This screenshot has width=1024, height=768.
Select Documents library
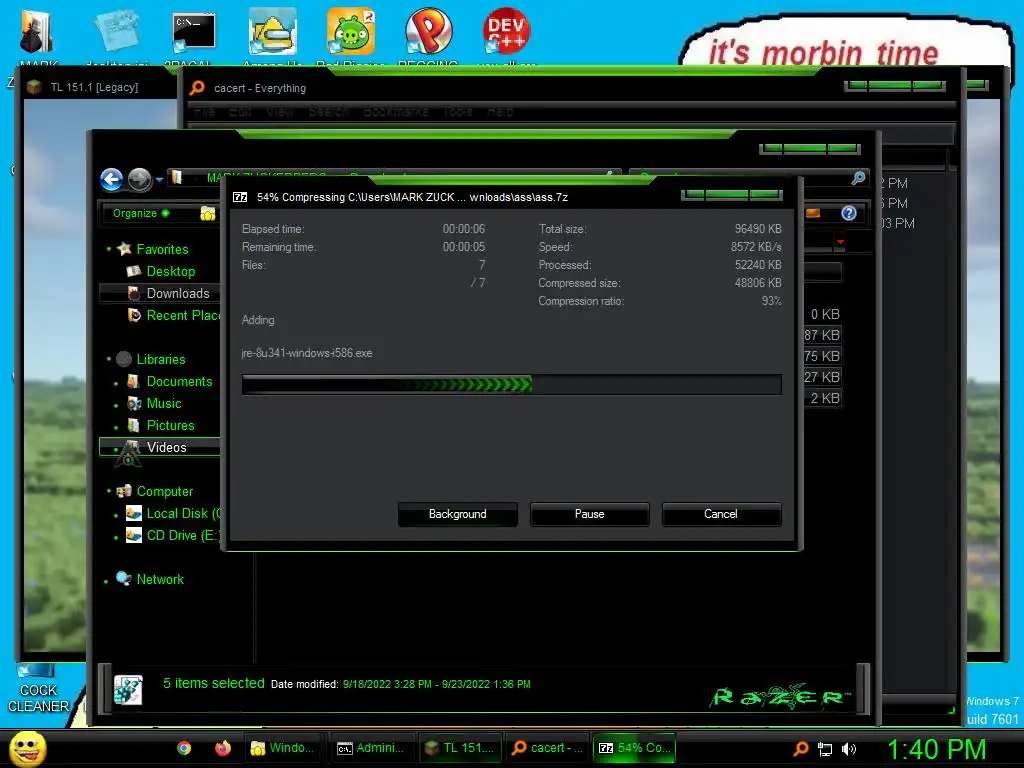[x=179, y=381]
